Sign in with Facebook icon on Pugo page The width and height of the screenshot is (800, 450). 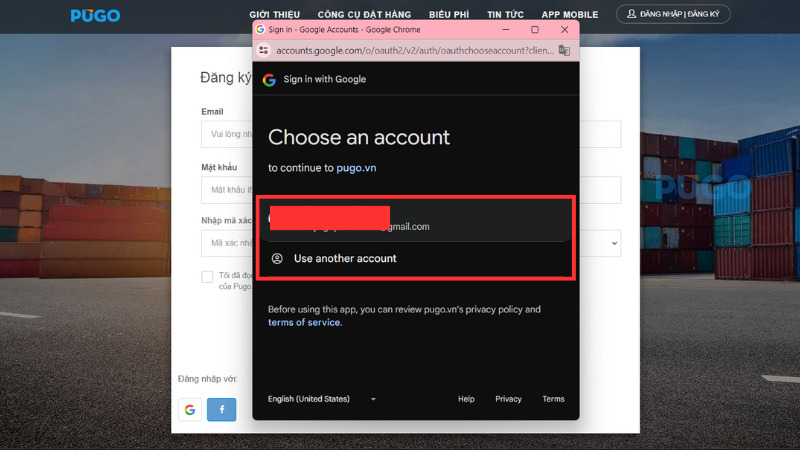pos(221,410)
